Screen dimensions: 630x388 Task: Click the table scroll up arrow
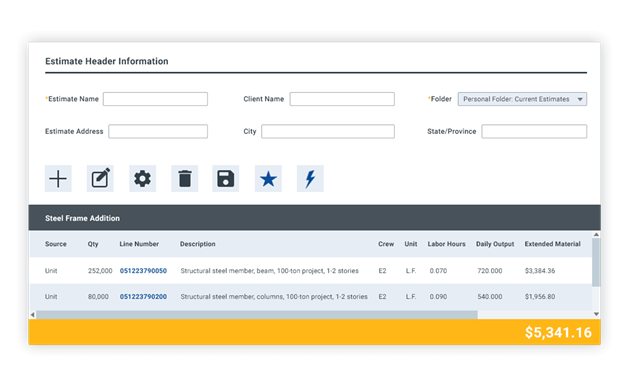coord(596,235)
